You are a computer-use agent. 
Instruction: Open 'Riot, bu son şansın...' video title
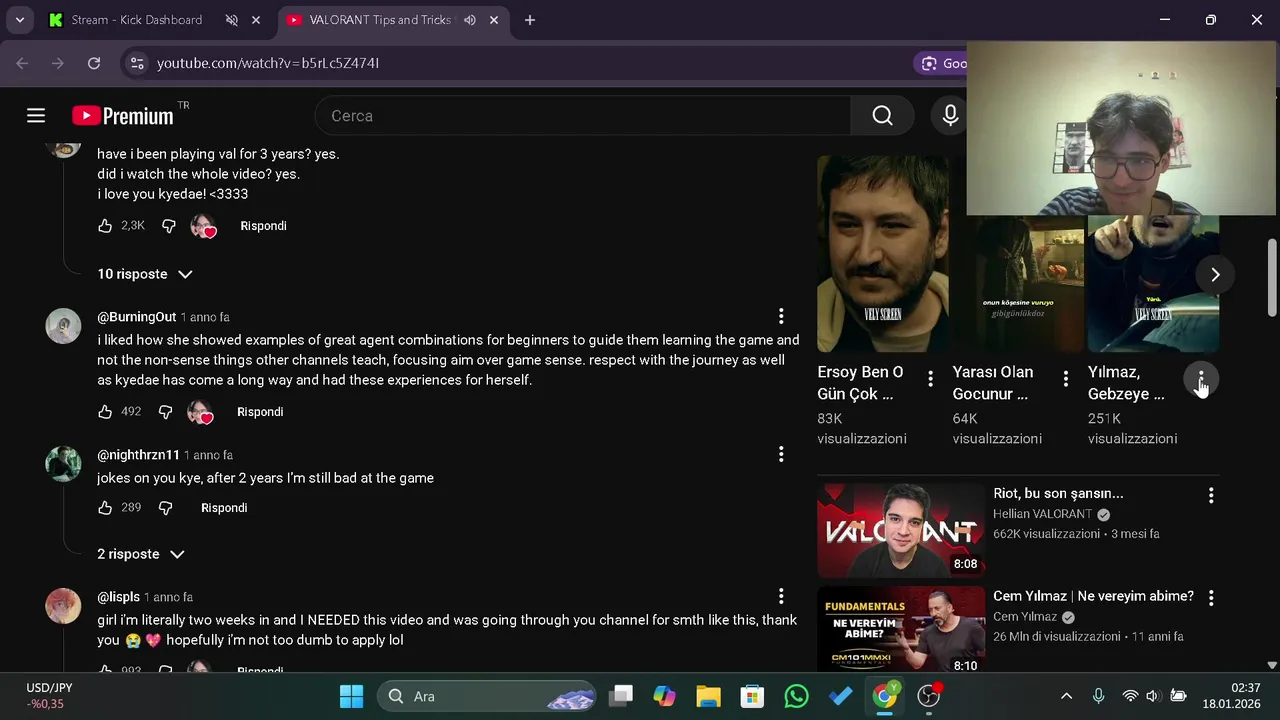(1058, 493)
